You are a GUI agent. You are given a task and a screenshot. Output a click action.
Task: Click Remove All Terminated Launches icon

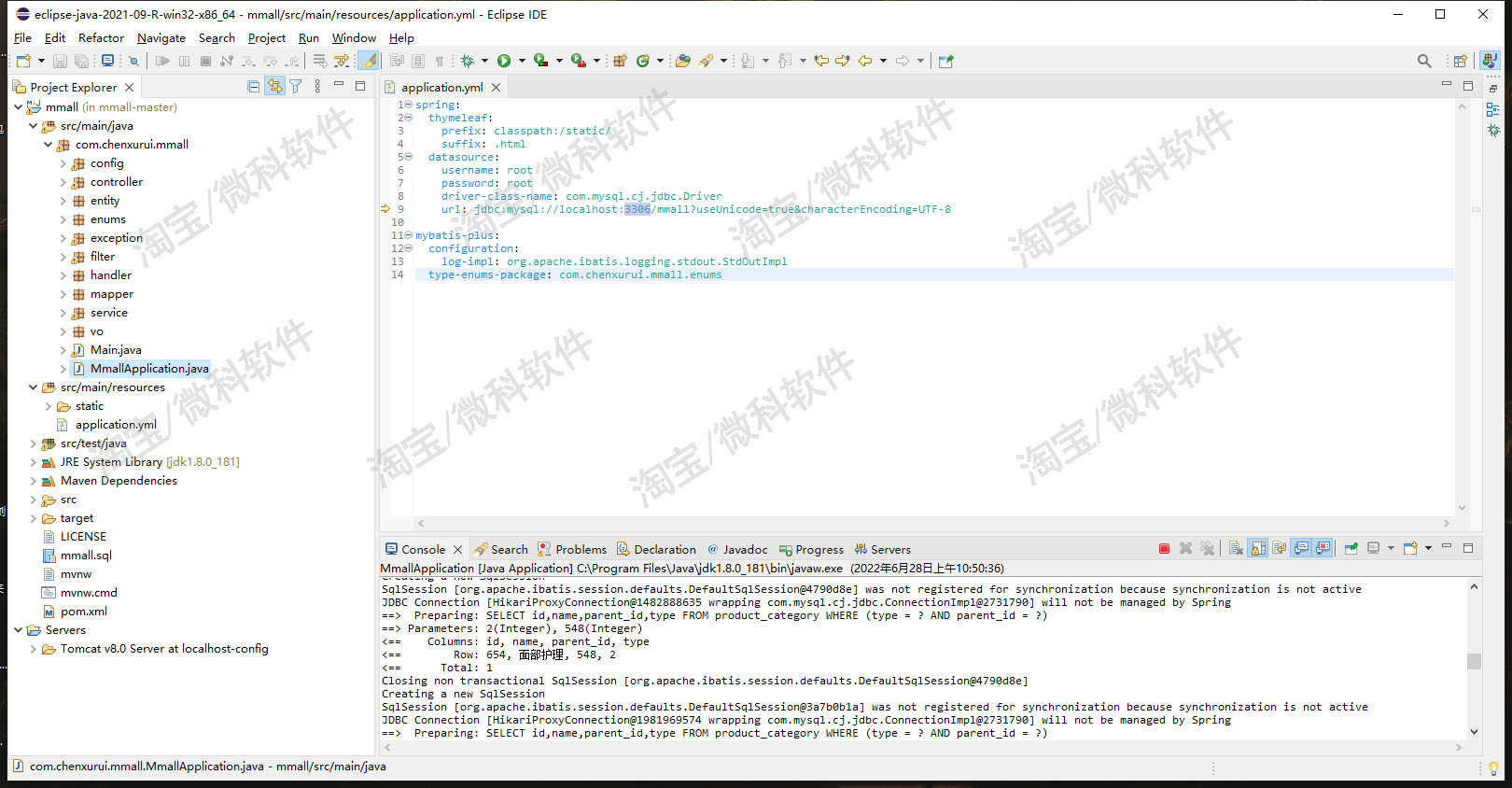pos(1207,549)
